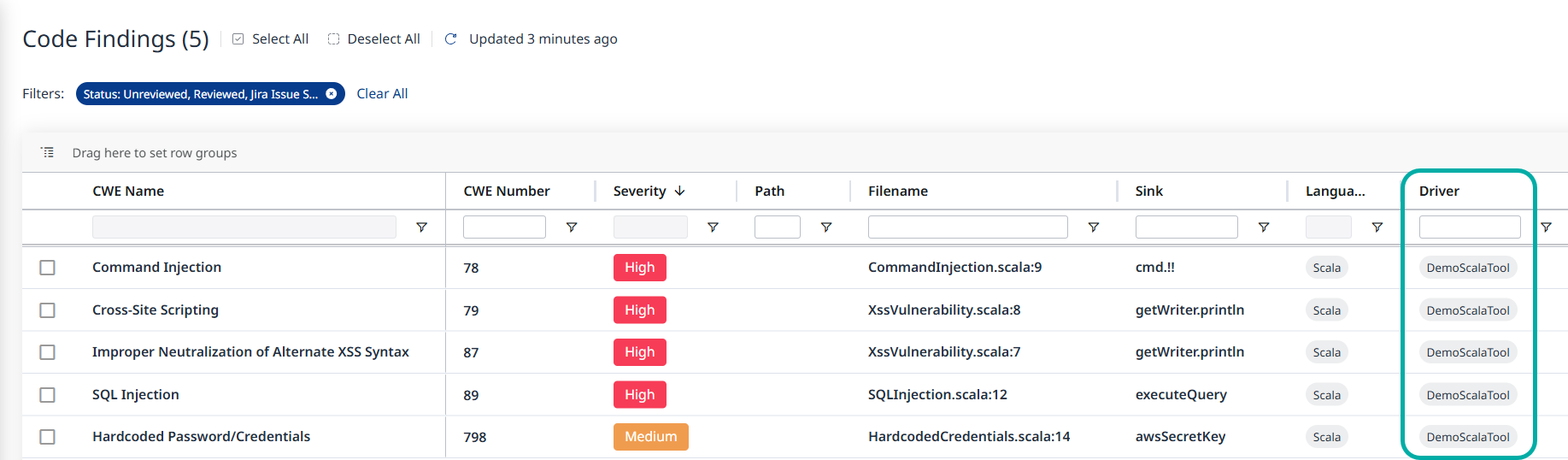Open the Sink column filter icon

(1264, 227)
